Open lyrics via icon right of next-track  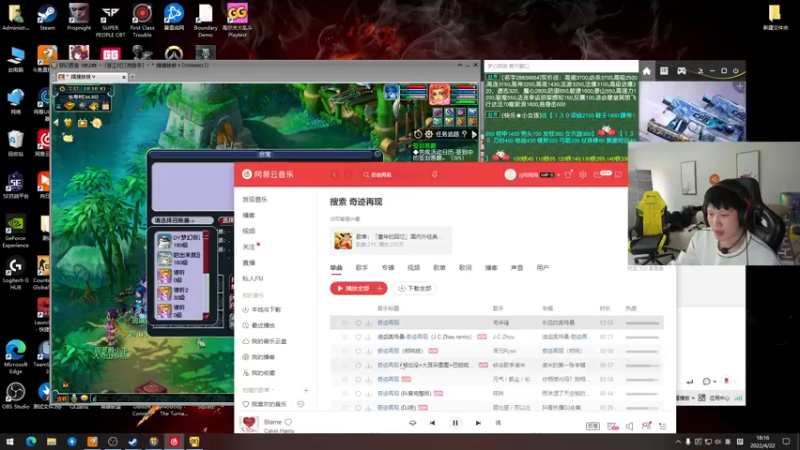tap(498, 422)
